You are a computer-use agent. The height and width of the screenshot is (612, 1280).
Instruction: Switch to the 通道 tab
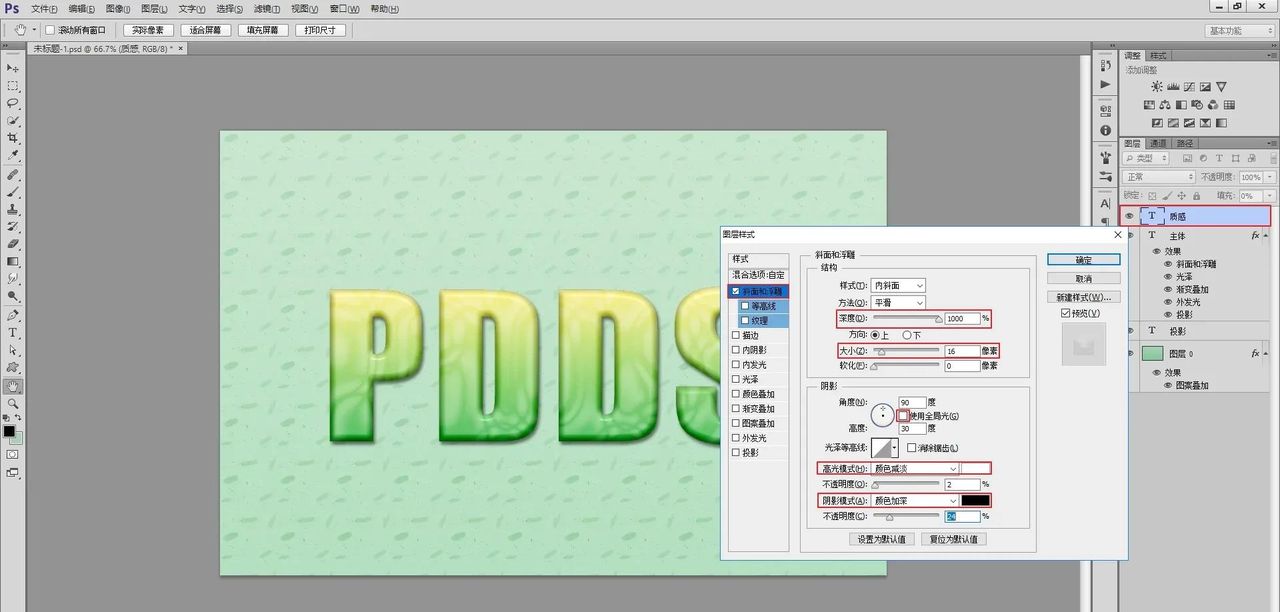tap(1159, 143)
